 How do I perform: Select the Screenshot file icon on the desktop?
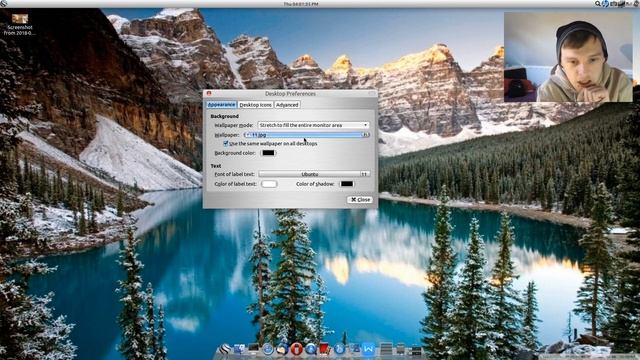pos(20,24)
